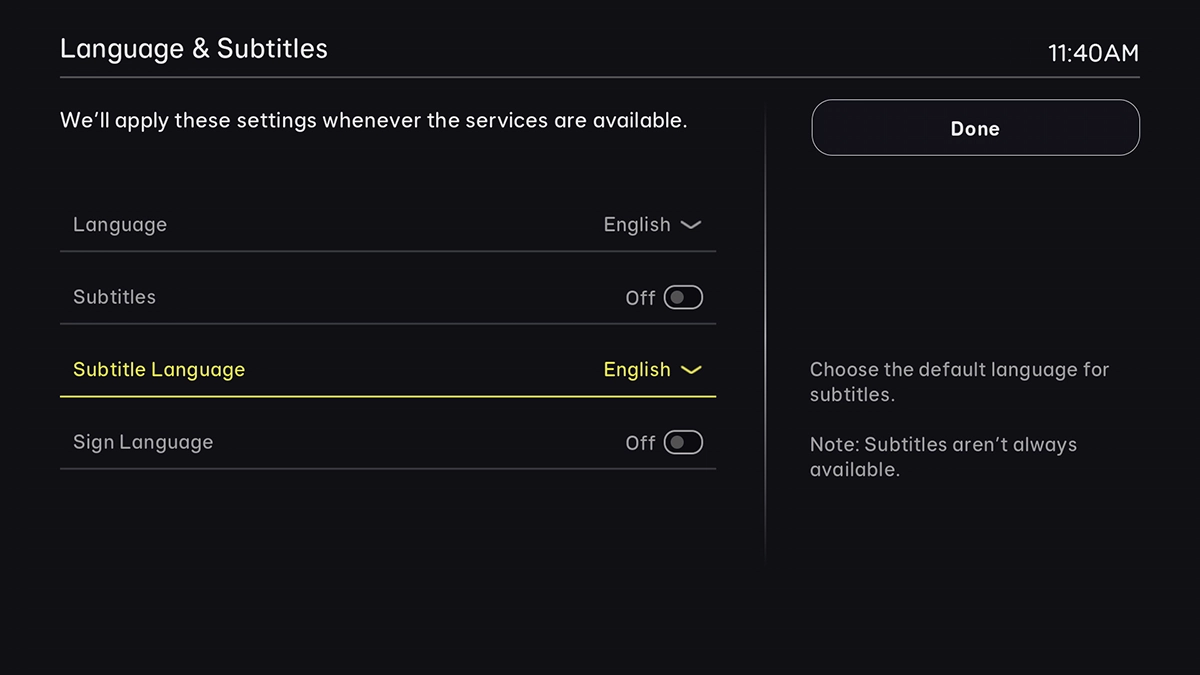
Task: Confirm settings with Done
Action: 975,128
